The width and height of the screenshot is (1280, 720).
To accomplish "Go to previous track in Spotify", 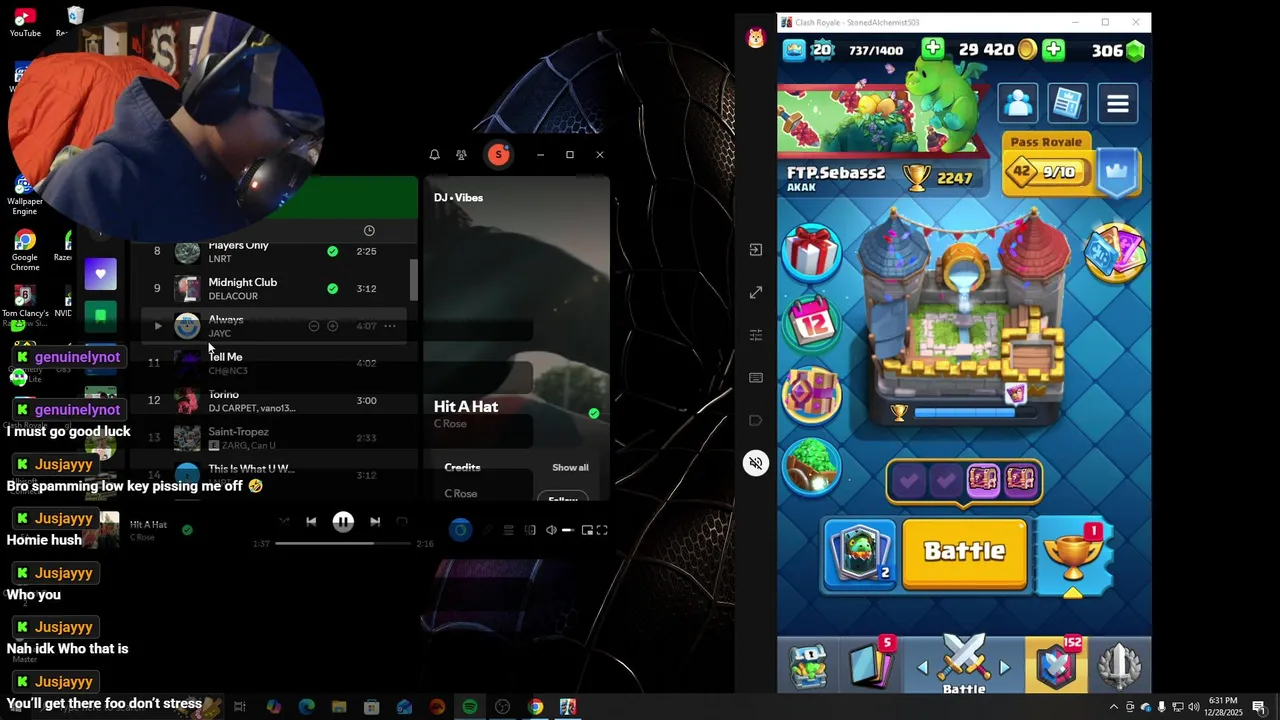I will [x=311, y=522].
